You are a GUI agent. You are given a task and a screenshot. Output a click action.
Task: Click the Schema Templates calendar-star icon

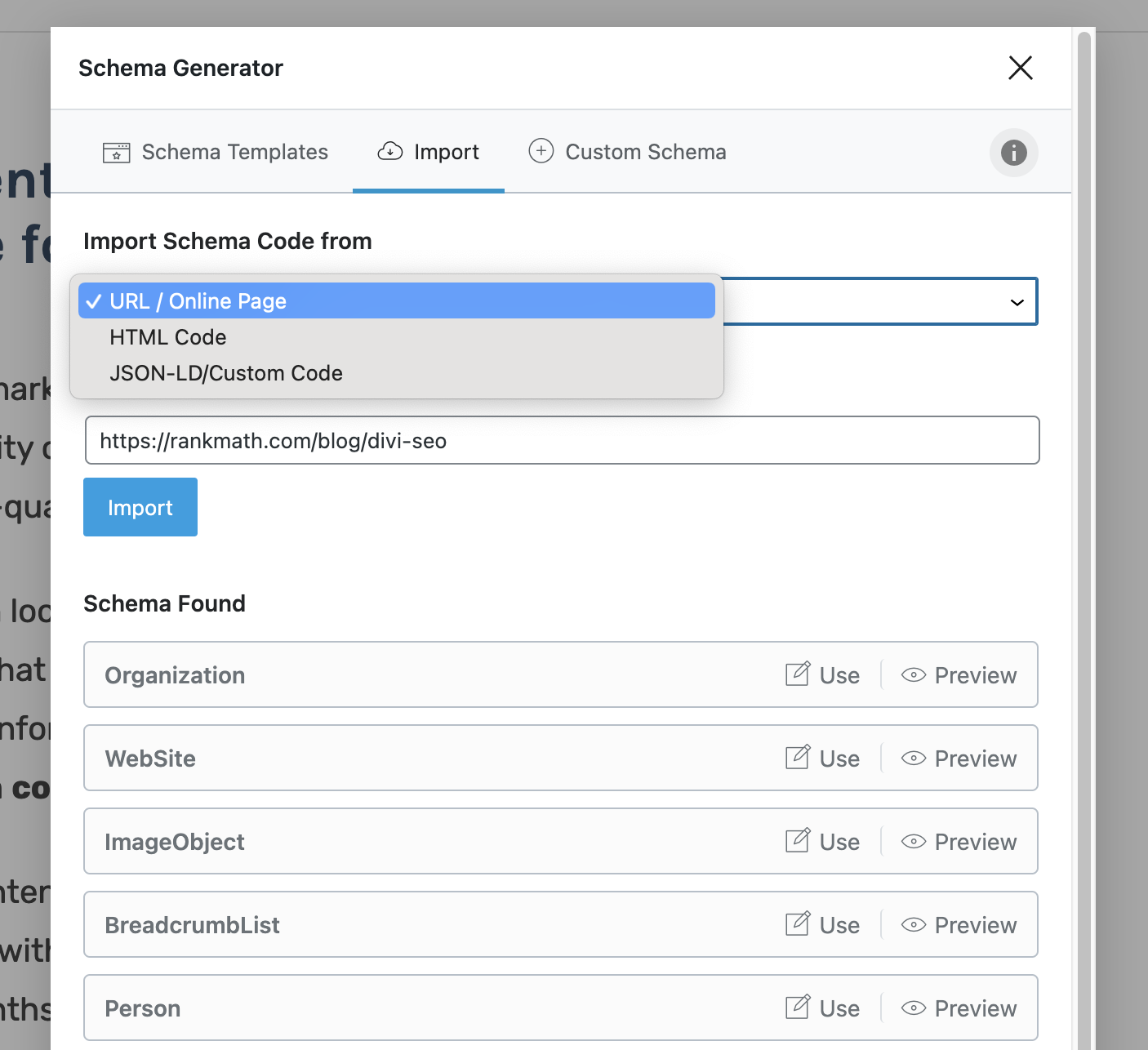pos(116,153)
